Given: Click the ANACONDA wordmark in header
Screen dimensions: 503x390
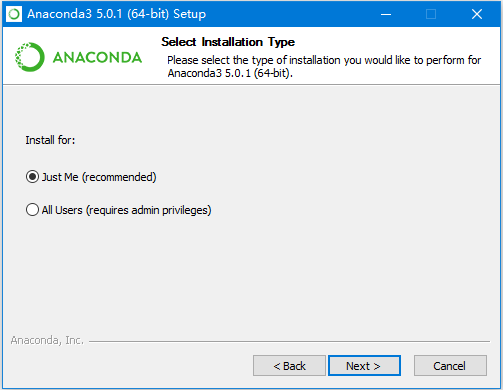Looking at the screenshot, I should (x=97, y=58).
